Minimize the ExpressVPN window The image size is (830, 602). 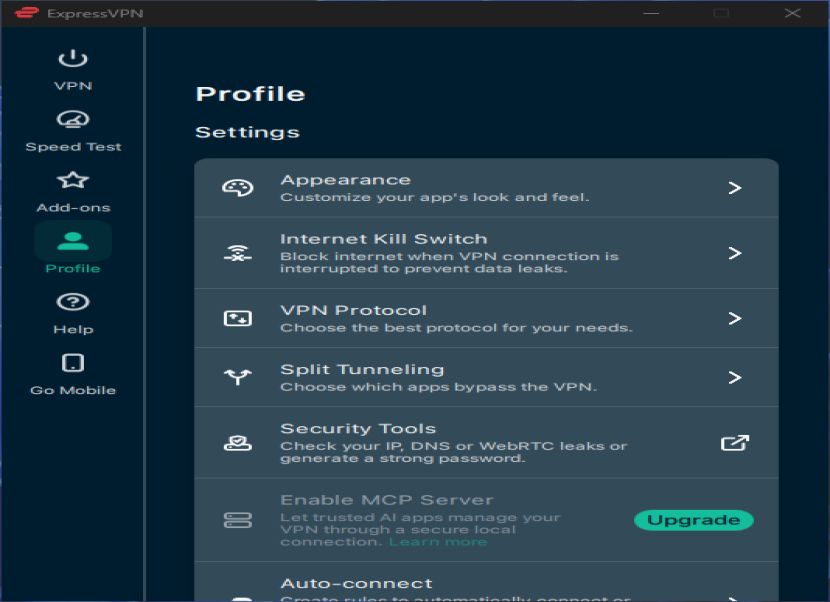pyautogui.click(x=651, y=13)
